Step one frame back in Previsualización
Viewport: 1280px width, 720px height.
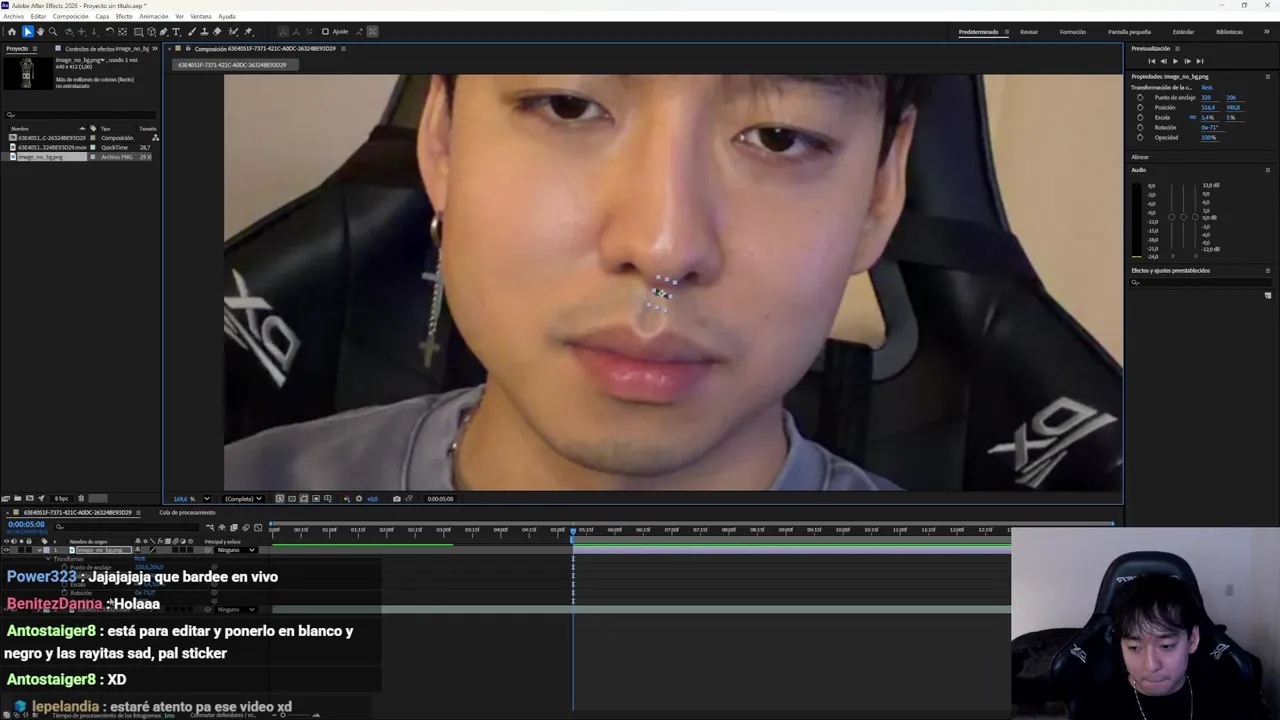(1163, 61)
